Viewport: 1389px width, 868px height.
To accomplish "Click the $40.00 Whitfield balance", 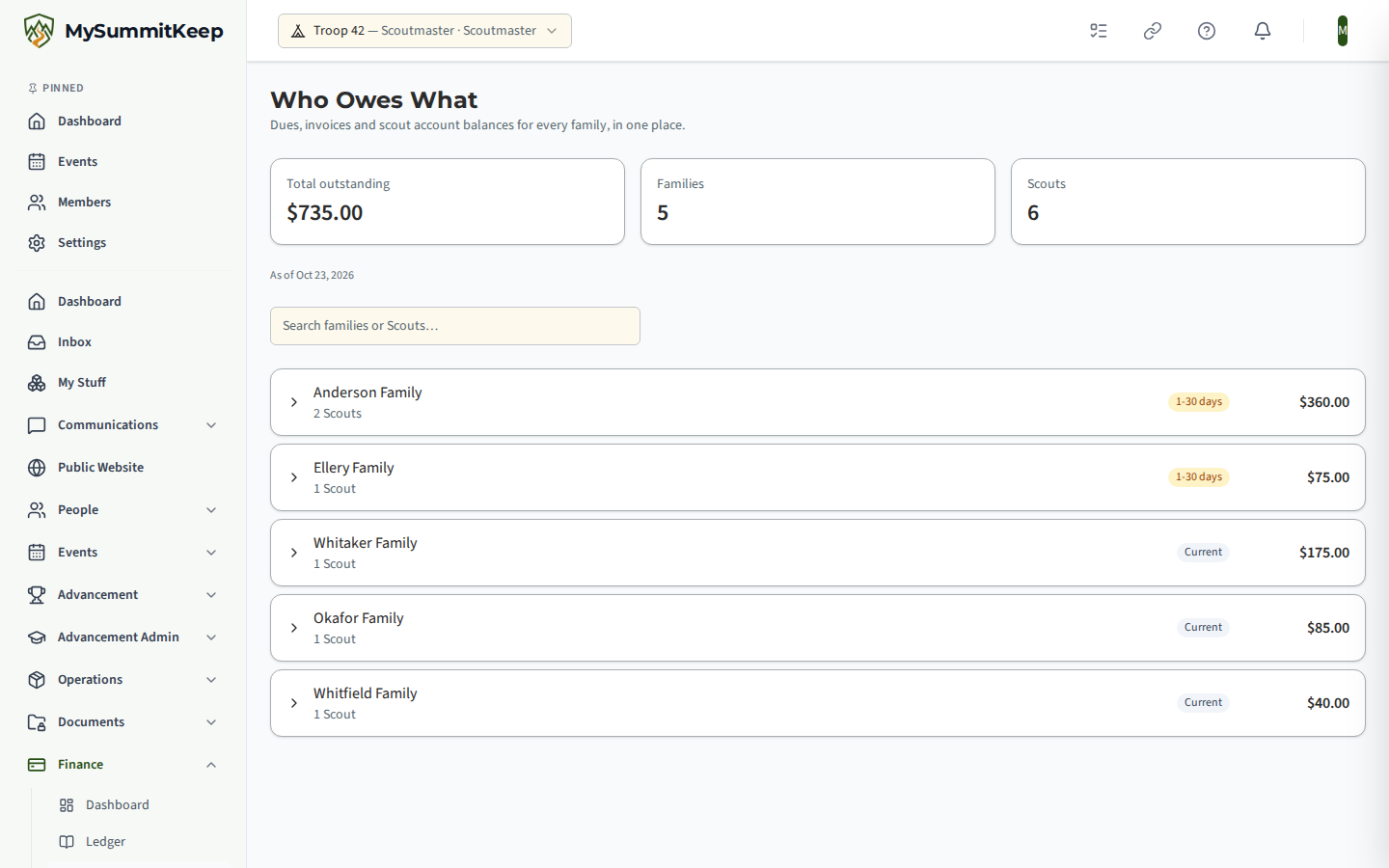I will coord(1328,703).
